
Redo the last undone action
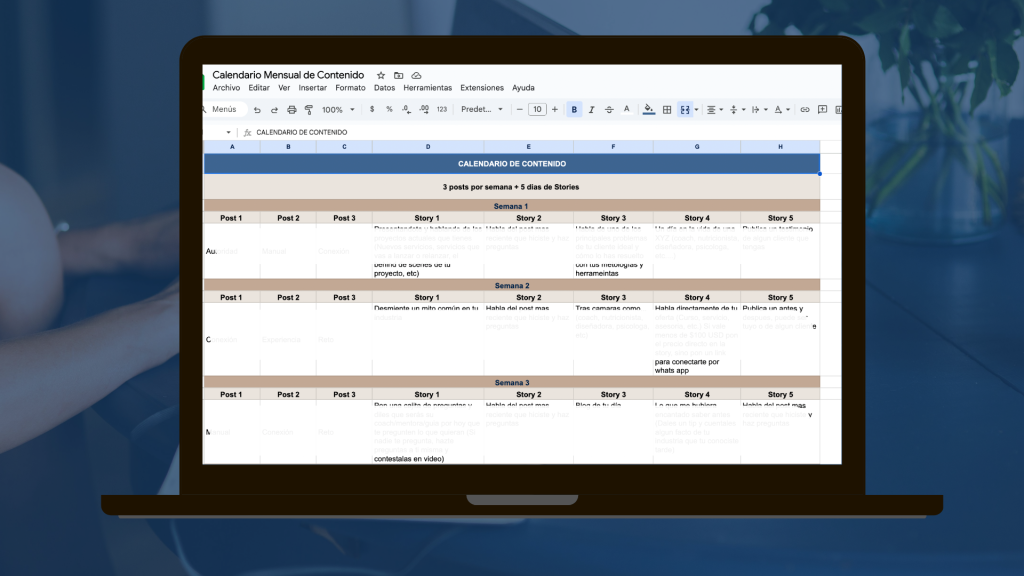tap(274, 110)
